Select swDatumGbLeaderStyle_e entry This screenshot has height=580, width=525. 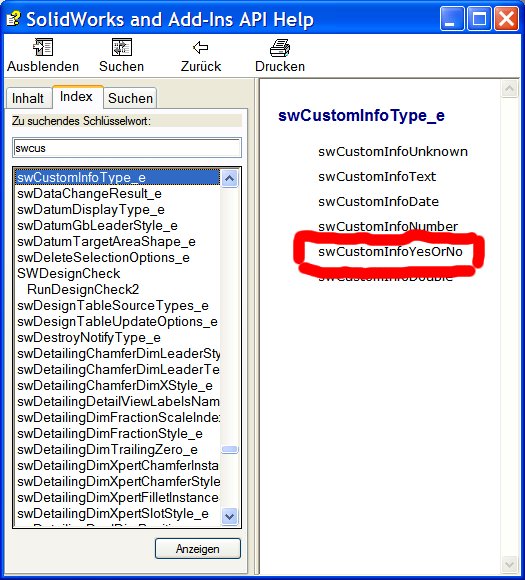tap(97, 225)
